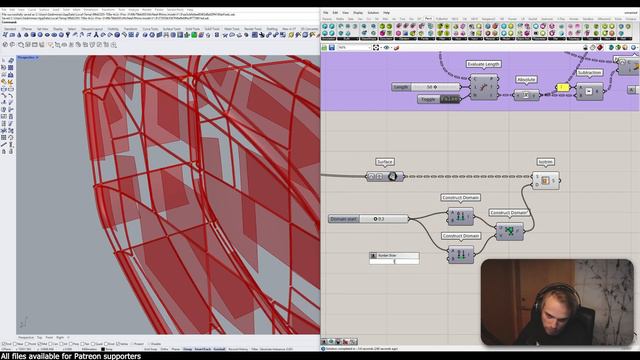
Task: Click the Domain start number slider
Action: 368,219
